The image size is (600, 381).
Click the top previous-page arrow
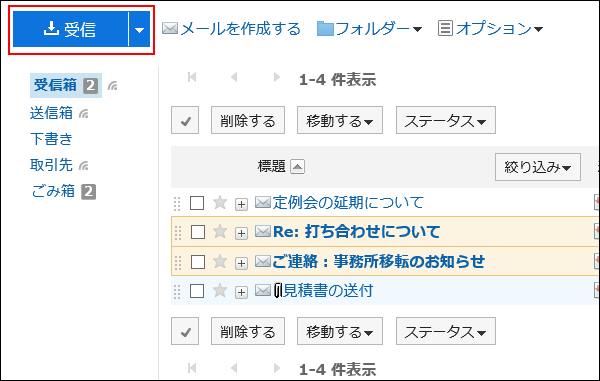pyautogui.click(x=234, y=77)
